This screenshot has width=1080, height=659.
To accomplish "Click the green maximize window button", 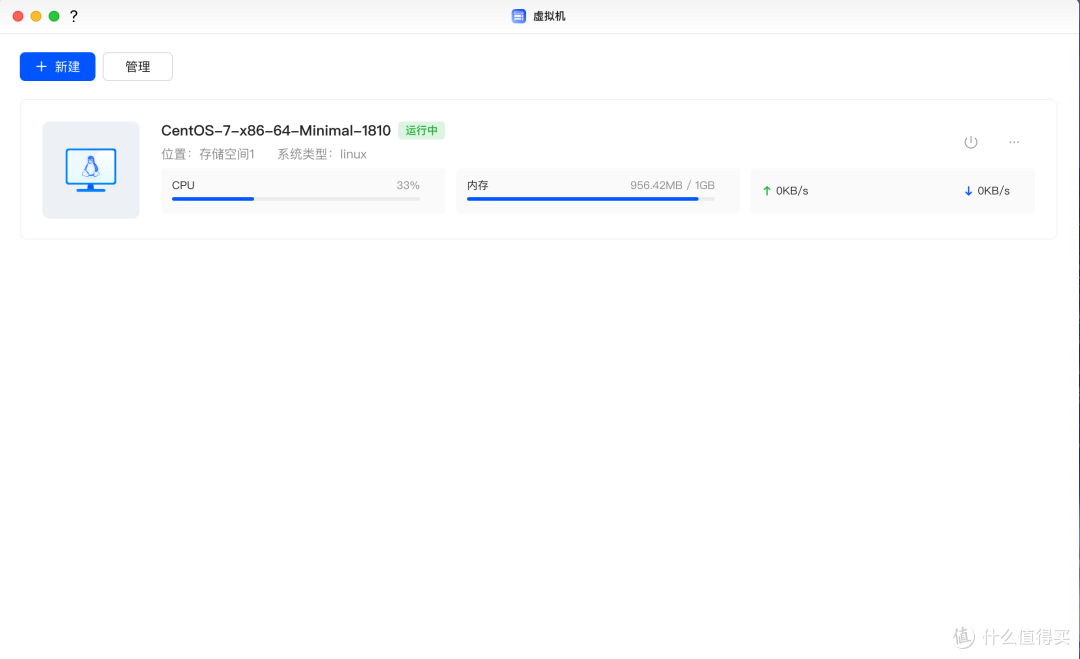I will pos(54,16).
